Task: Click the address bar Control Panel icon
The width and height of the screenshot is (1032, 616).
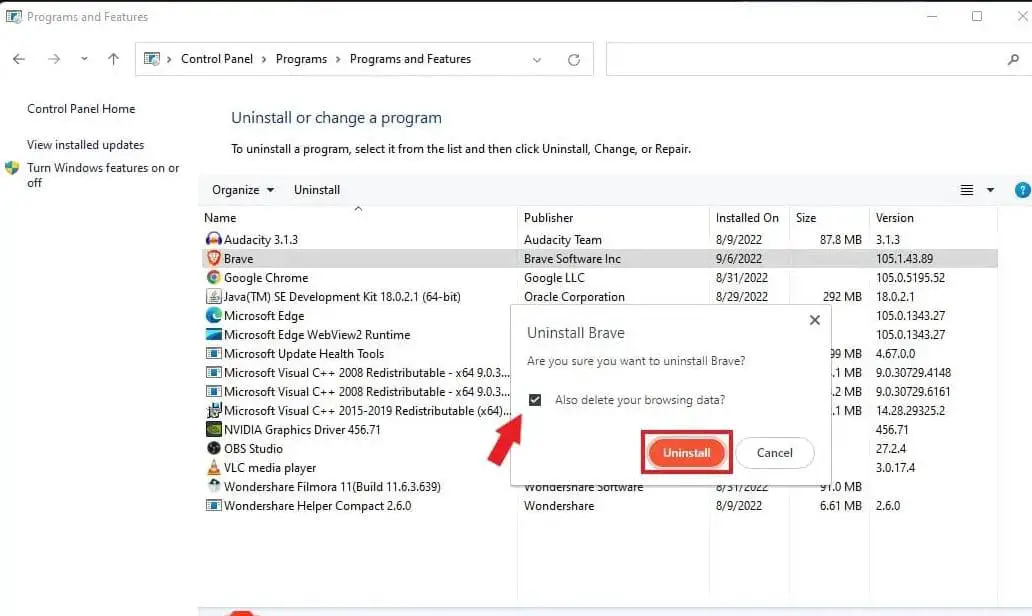Action: click(151, 59)
